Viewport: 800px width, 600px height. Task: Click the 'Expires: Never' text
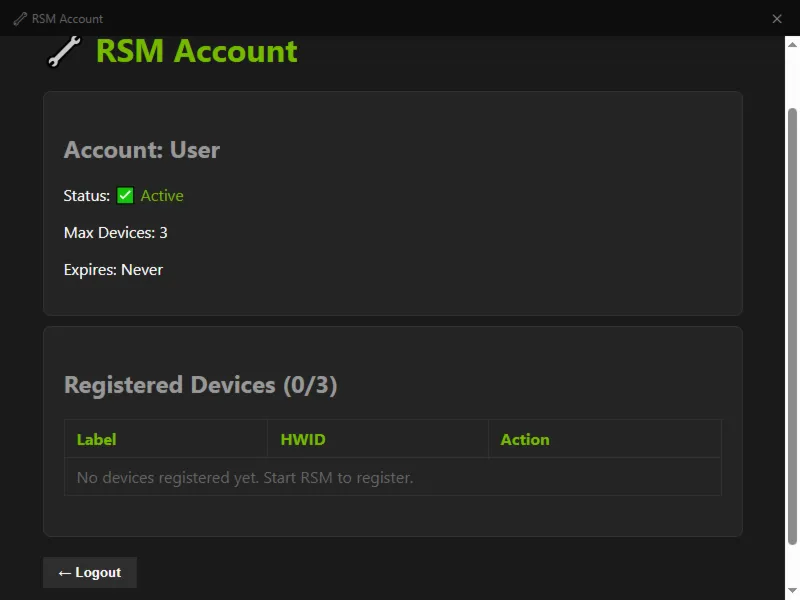click(x=113, y=269)
